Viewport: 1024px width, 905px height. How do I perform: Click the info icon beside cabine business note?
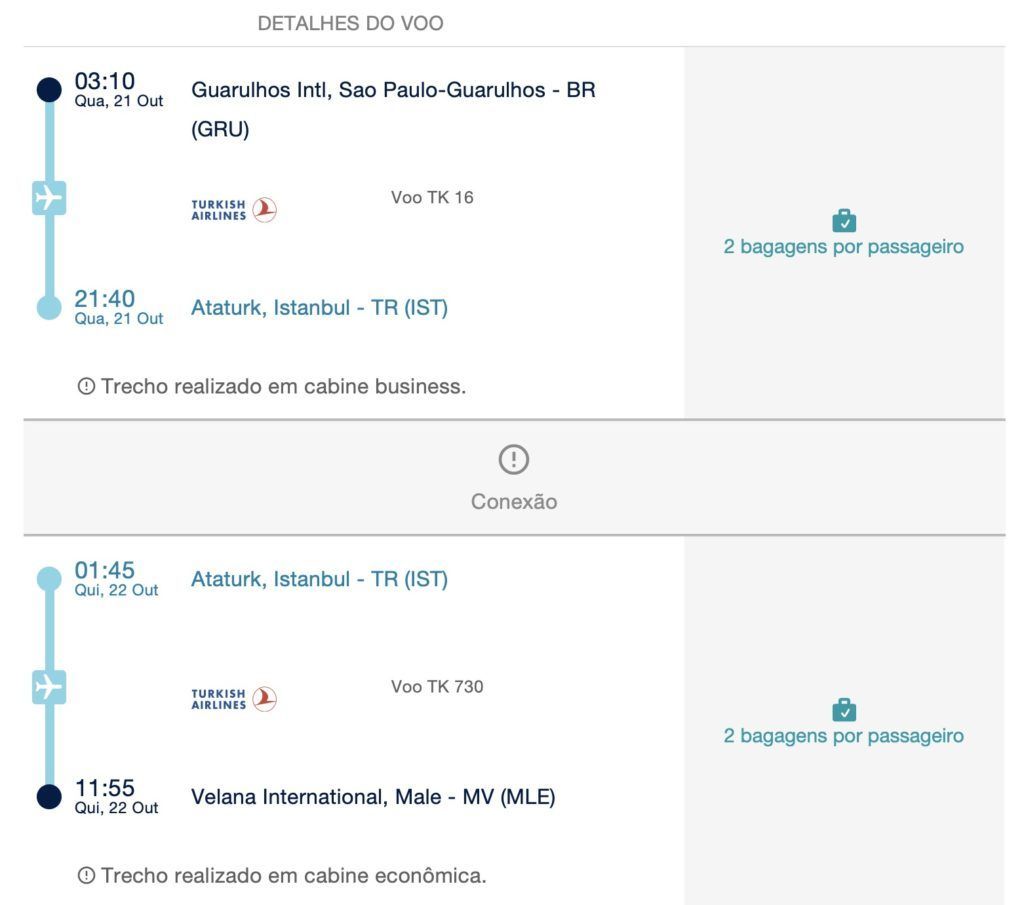point(86,386)
